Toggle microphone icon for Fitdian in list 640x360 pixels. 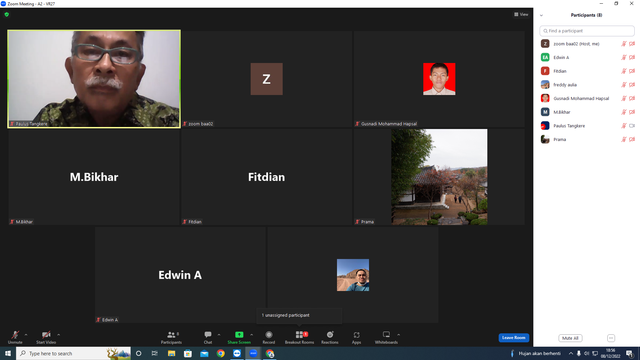pyautogui.click(x=624, y=71)
